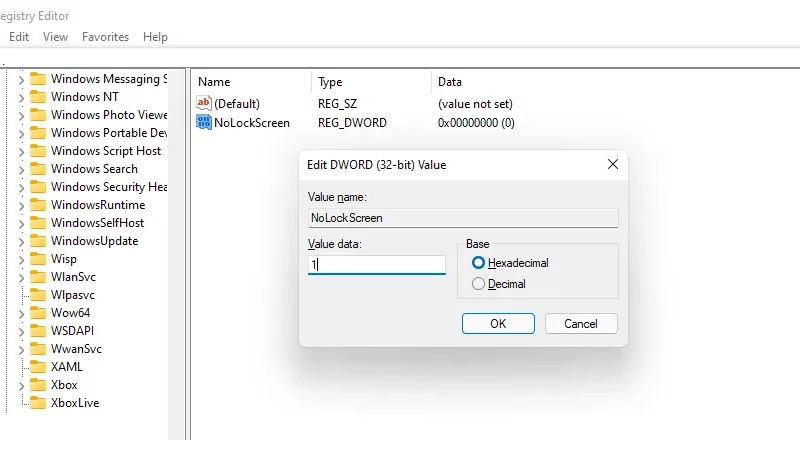This screenshot has width=800, height=456.
Task: Click the XAML folder icon
Action: 38,367
